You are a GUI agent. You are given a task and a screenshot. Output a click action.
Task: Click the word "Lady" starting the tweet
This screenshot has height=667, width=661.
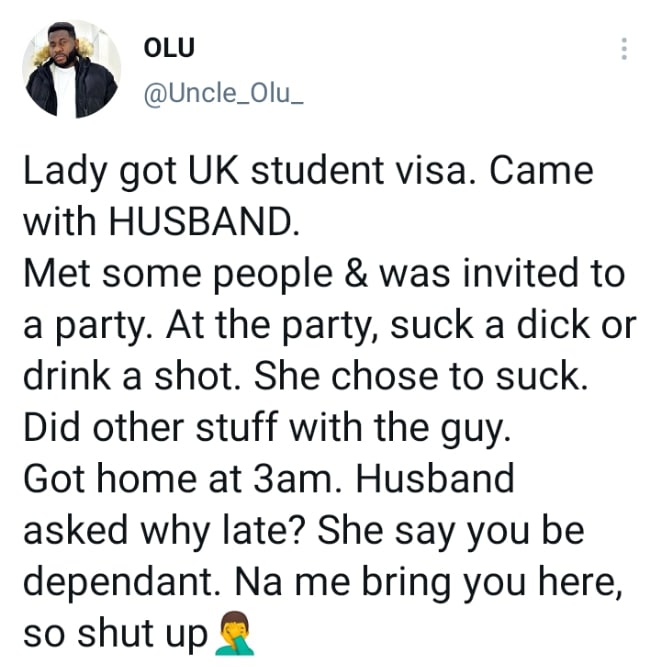pyautogui.click(x=65, y=173)
